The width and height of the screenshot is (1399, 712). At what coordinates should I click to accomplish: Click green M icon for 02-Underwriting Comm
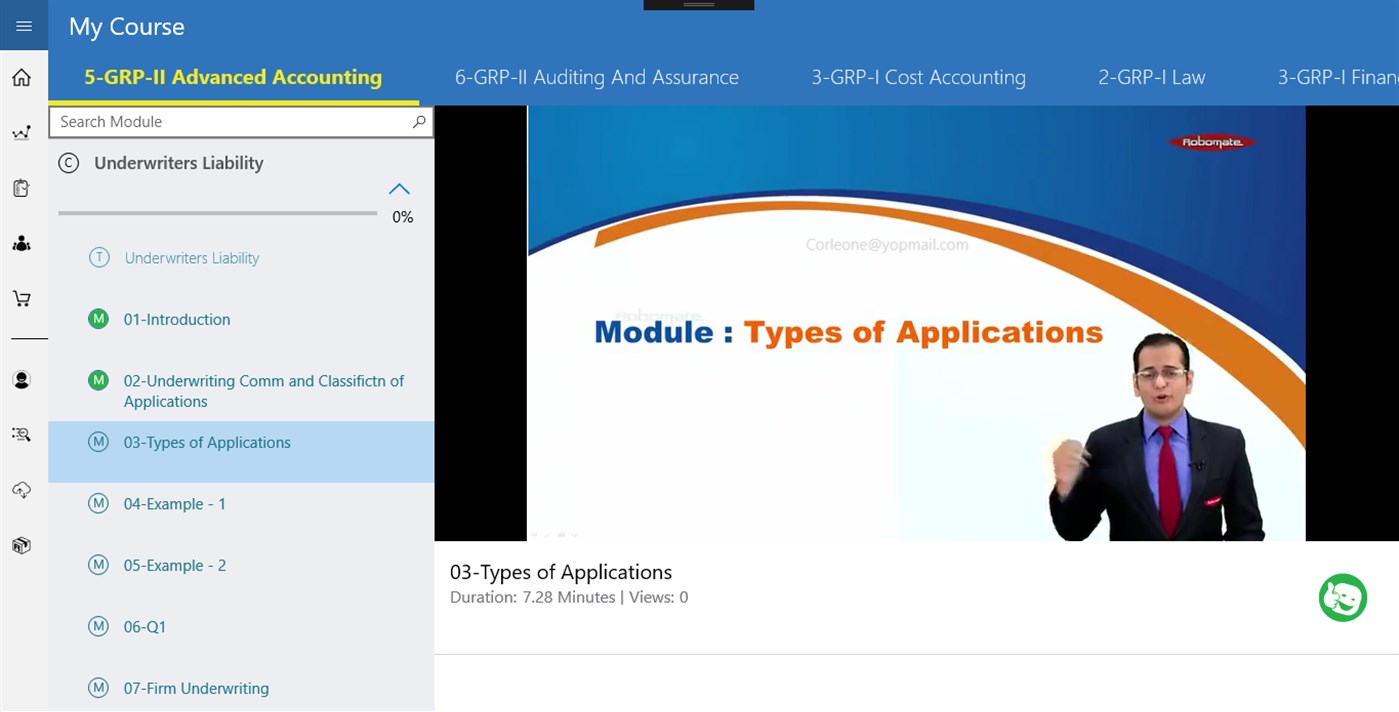coord(98,380)
